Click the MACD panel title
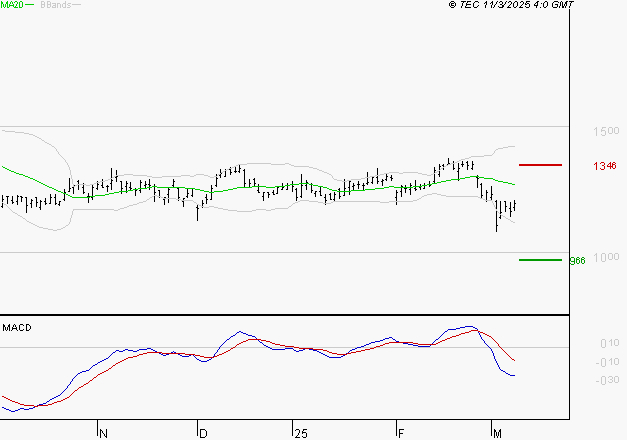Image resolution: width=627 pixels, height=440 pixels. pos(16,327)
